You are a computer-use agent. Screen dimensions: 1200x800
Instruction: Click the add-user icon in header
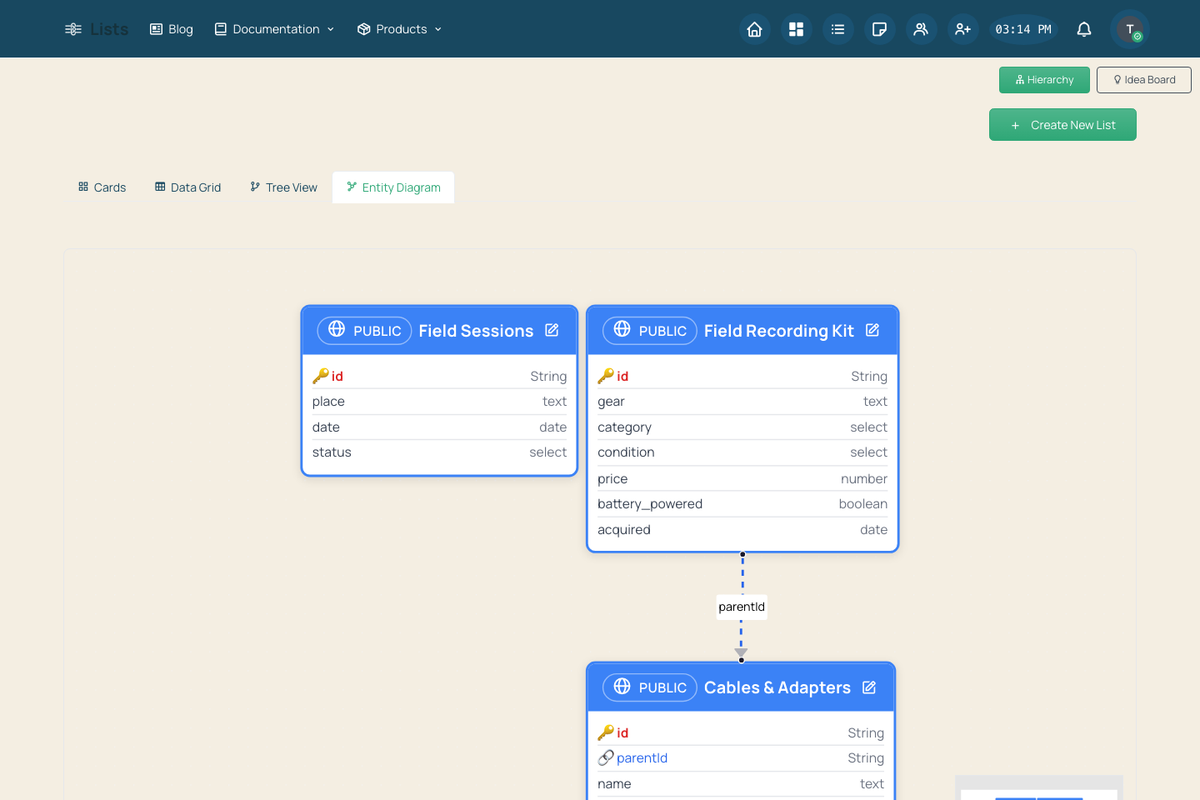point(963,29)
